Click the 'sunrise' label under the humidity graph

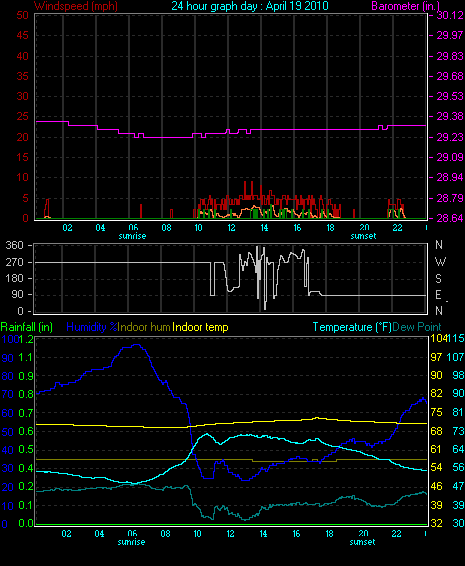point(131,542)
